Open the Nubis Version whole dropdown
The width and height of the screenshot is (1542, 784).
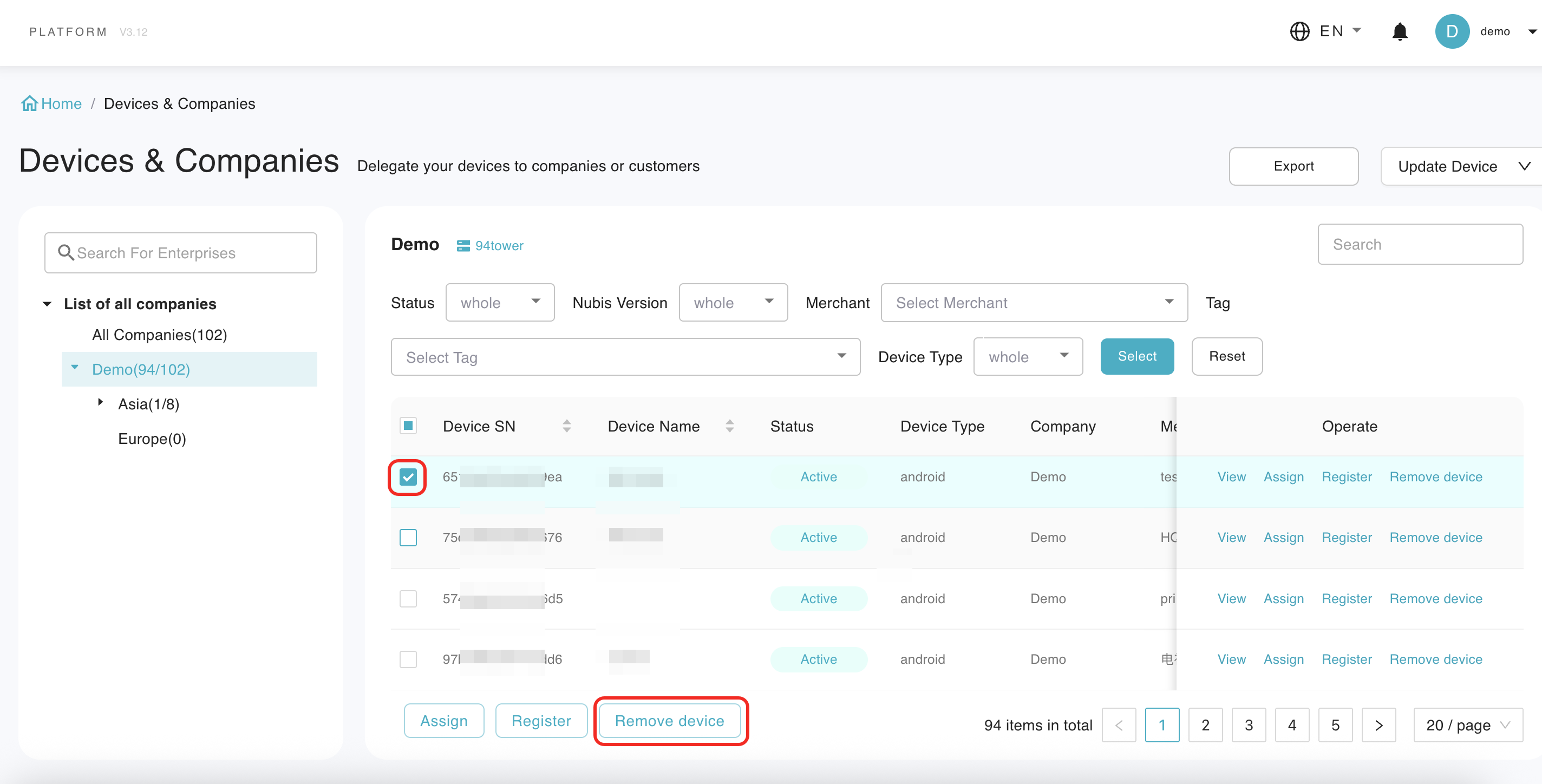pyautogui.click(x=733, y=303)
